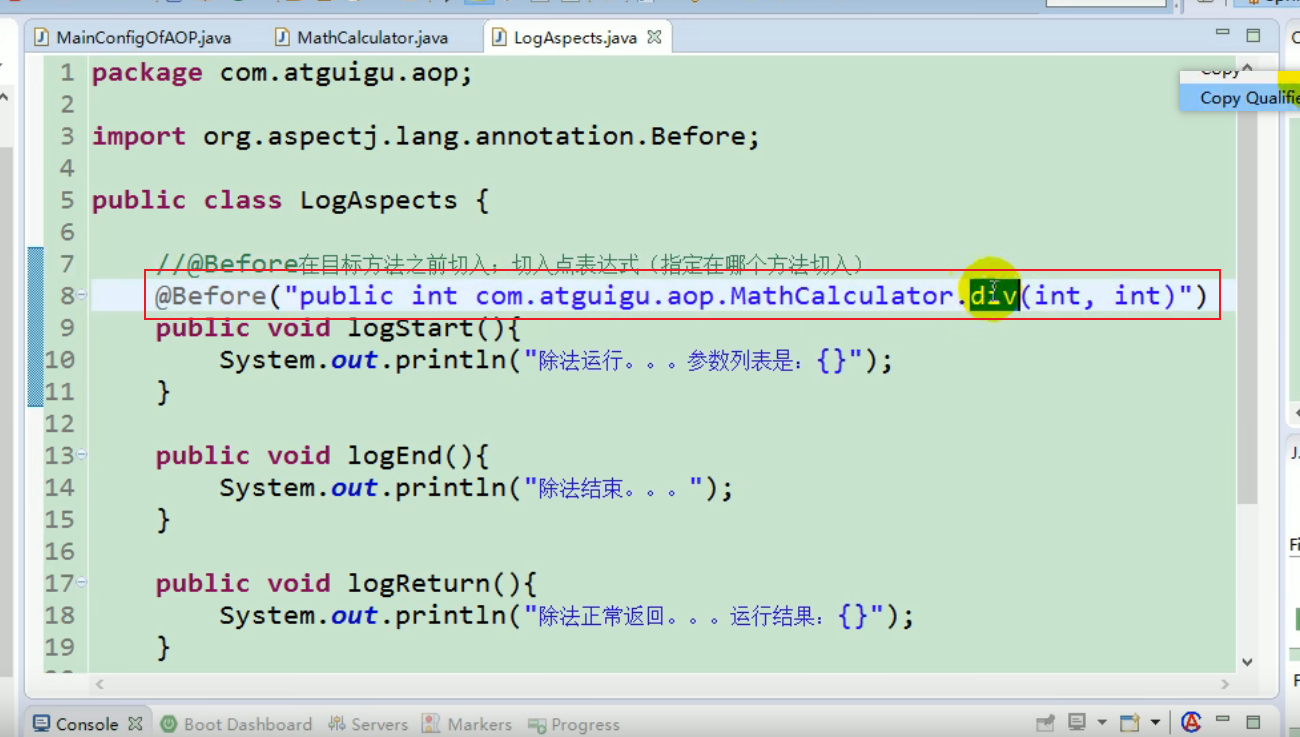The height and width of the screenshot is (737, 1300).
Task: Open the Progress view
Action: pyautogui.click(x=573, y=724)
